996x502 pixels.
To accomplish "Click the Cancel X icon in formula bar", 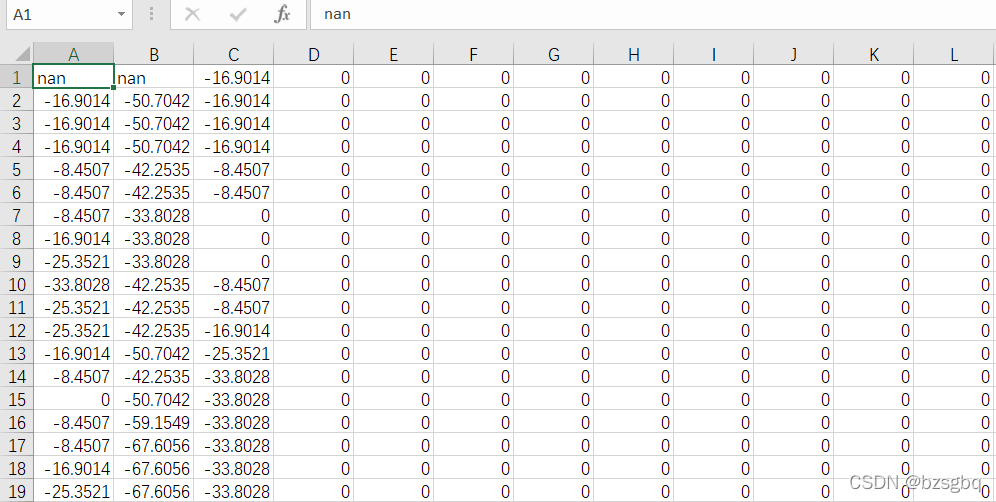I will pyautogui.click(x=192, y=14).
